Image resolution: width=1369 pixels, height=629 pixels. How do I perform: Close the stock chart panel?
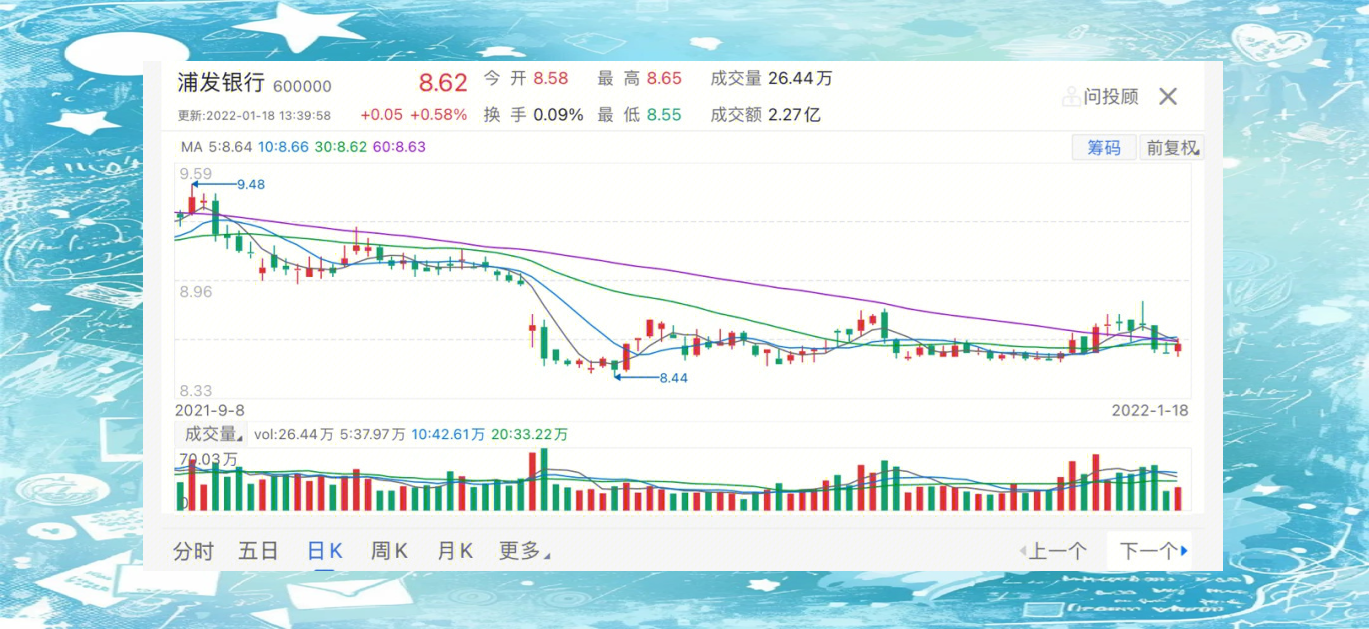click(1168, 97)
